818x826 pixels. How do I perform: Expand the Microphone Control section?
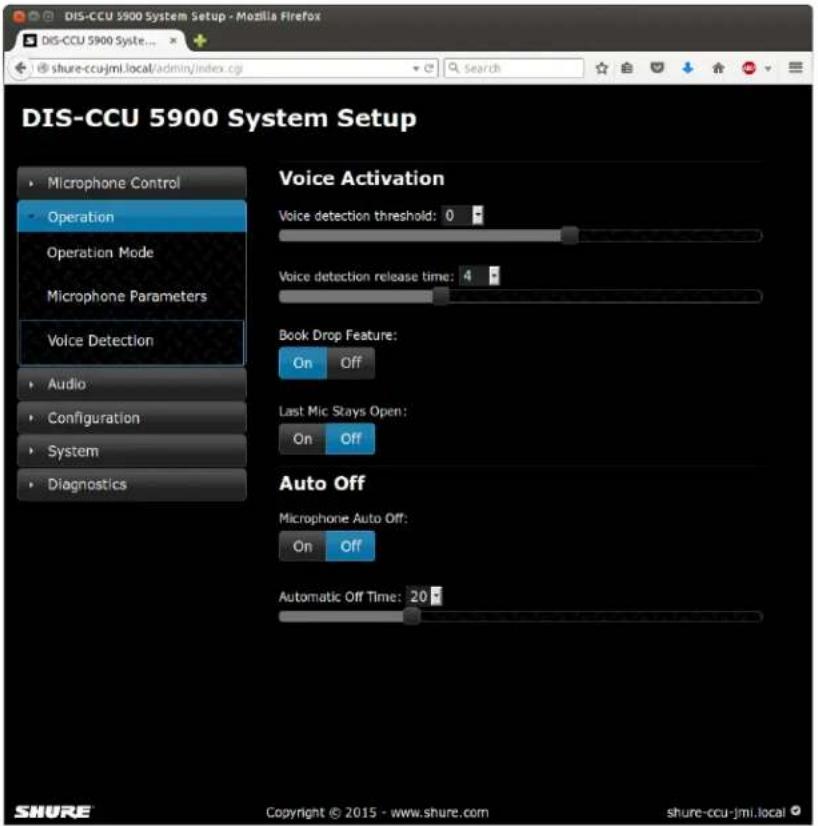pos(132,183)
